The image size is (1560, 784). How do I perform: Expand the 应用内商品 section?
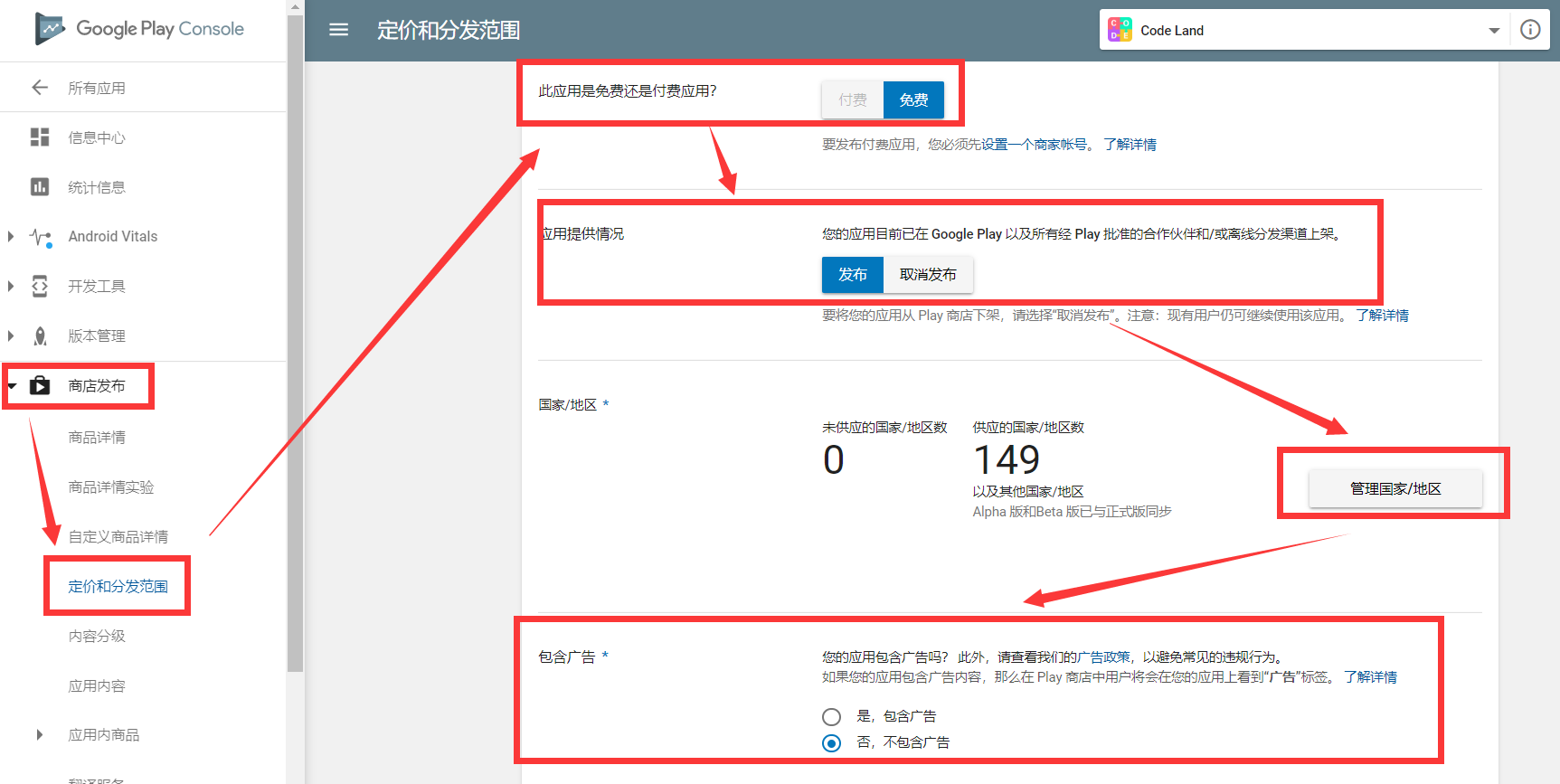[39, 735]
